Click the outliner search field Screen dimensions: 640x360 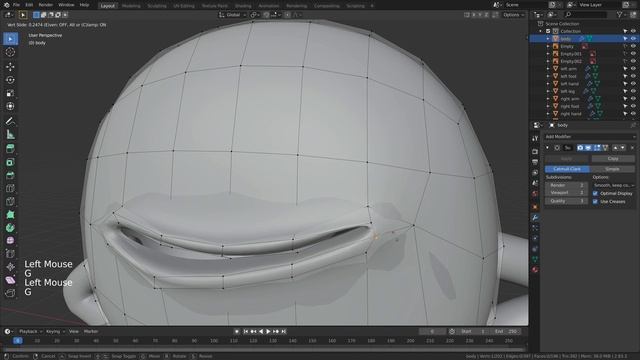point(585,15)
